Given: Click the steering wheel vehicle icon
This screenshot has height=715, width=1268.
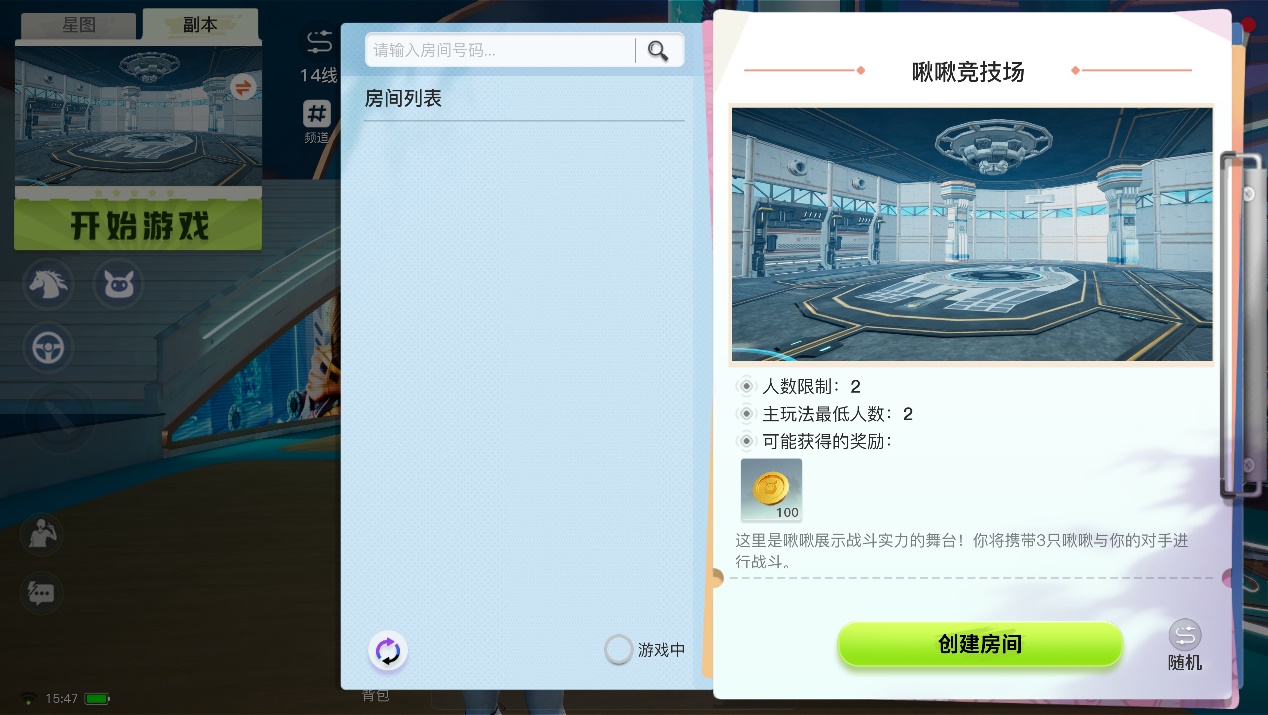Looking at the screenshot, I should (48, 348).
